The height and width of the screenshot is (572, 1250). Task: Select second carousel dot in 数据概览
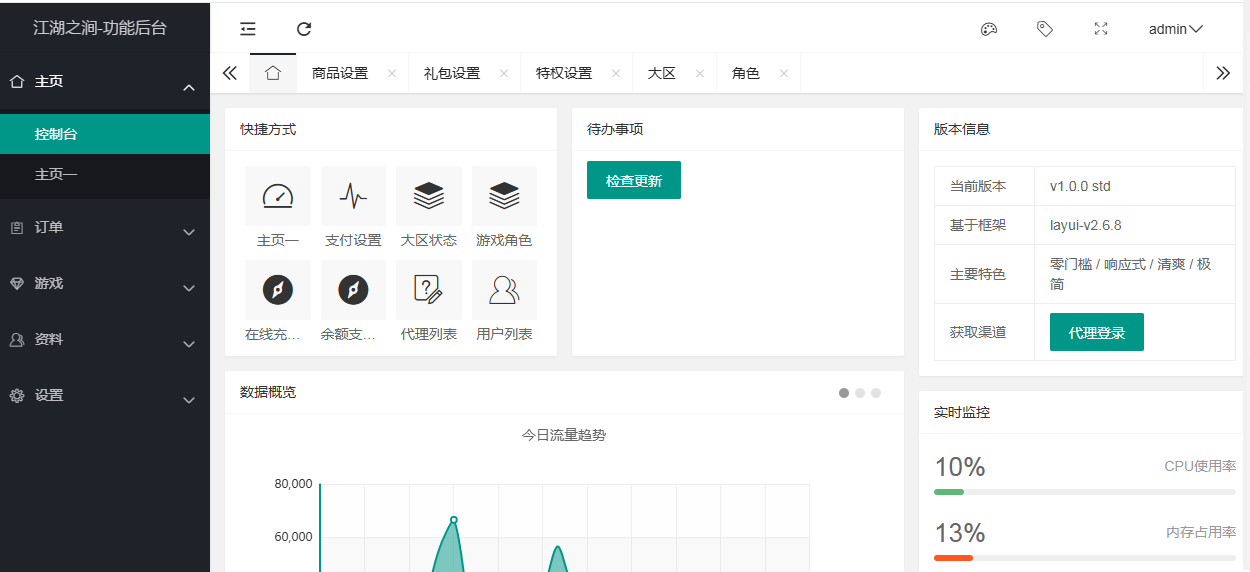(860, 393)
